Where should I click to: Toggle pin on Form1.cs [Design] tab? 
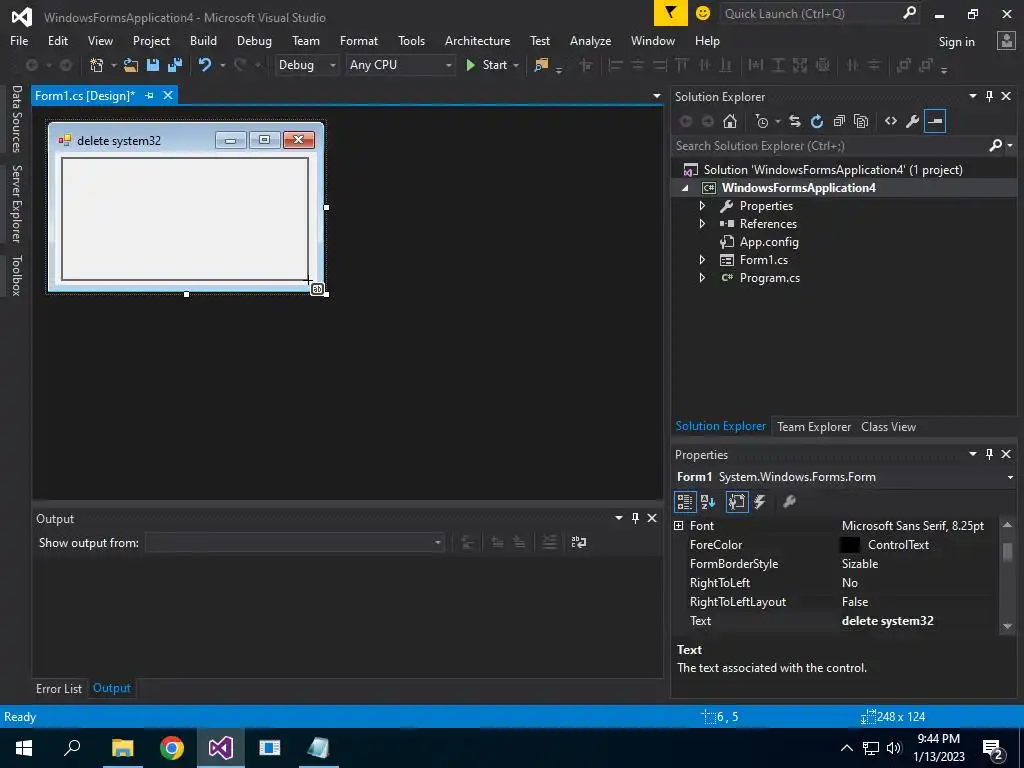pyautogui.click(x=150, y=95)
